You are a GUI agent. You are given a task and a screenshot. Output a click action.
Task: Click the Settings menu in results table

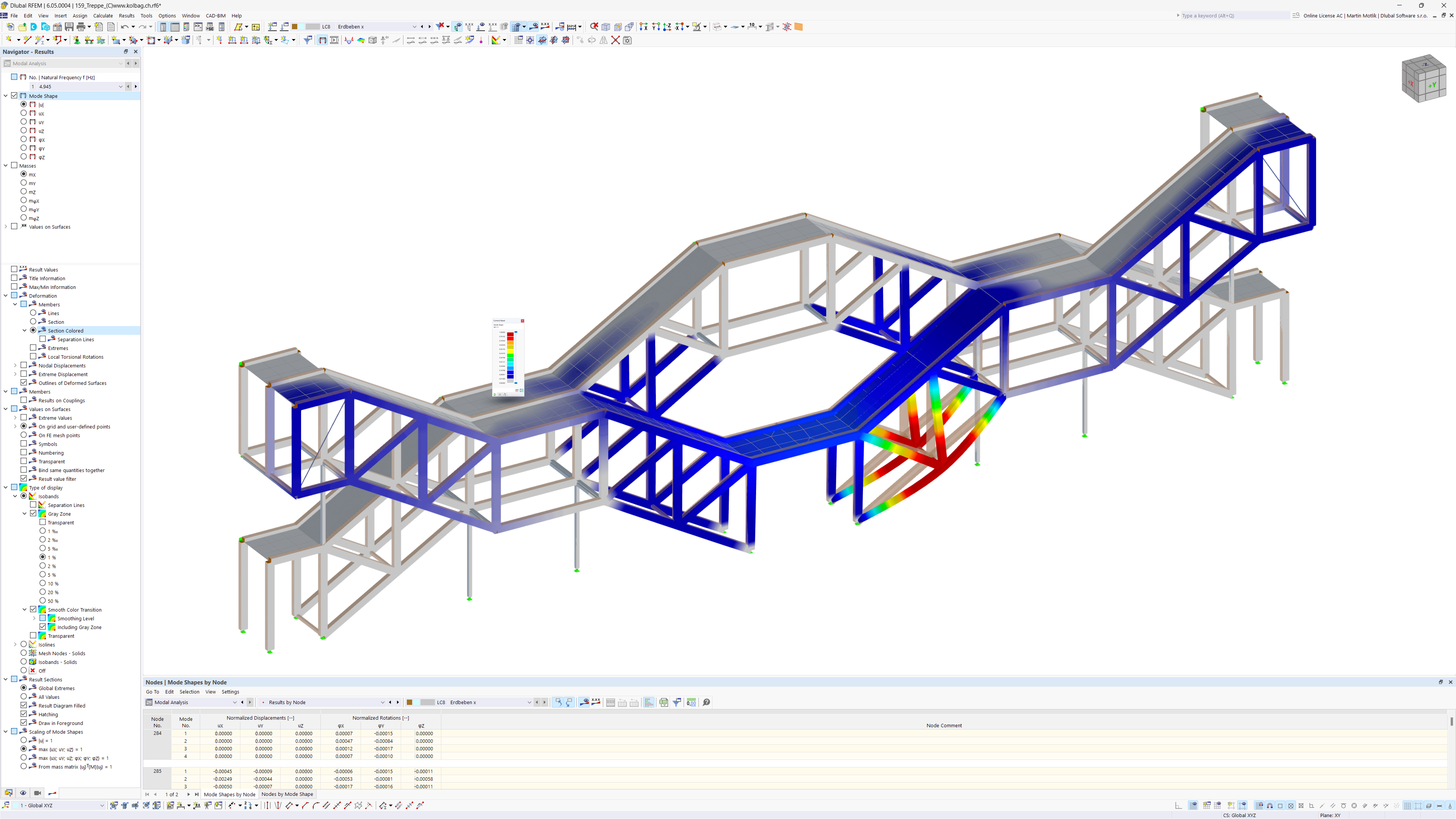point(230,692)
